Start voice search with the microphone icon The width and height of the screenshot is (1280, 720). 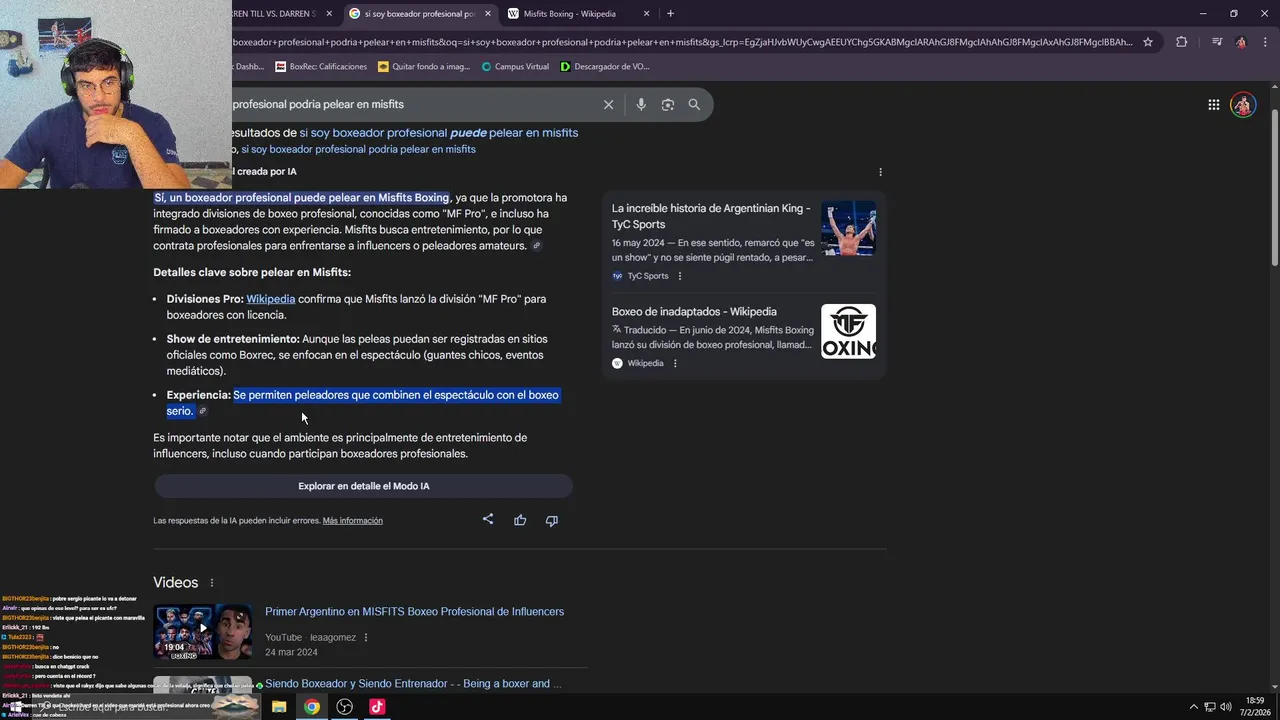pos(641,104)
